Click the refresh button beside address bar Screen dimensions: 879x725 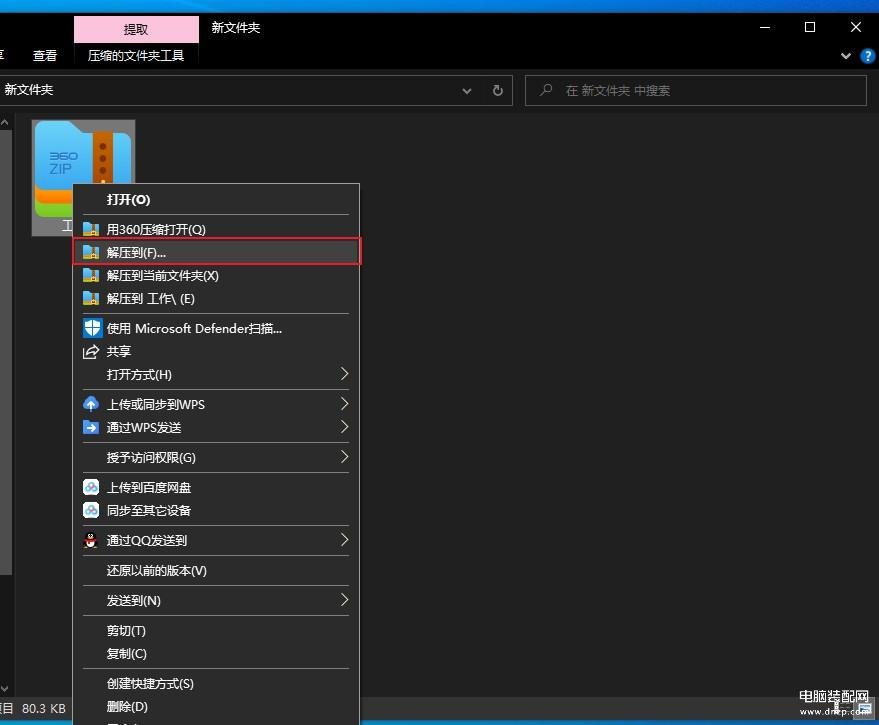pyautogui.click(x=497, y=91)
